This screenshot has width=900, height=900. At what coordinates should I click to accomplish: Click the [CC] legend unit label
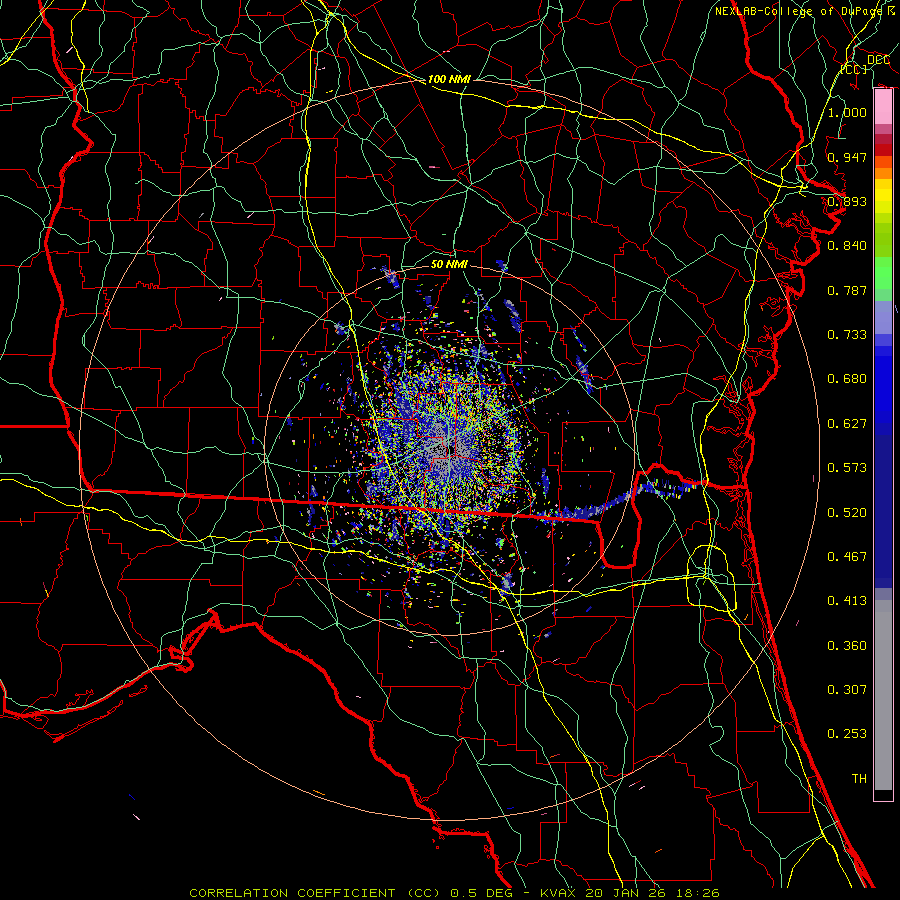(854, 69)
